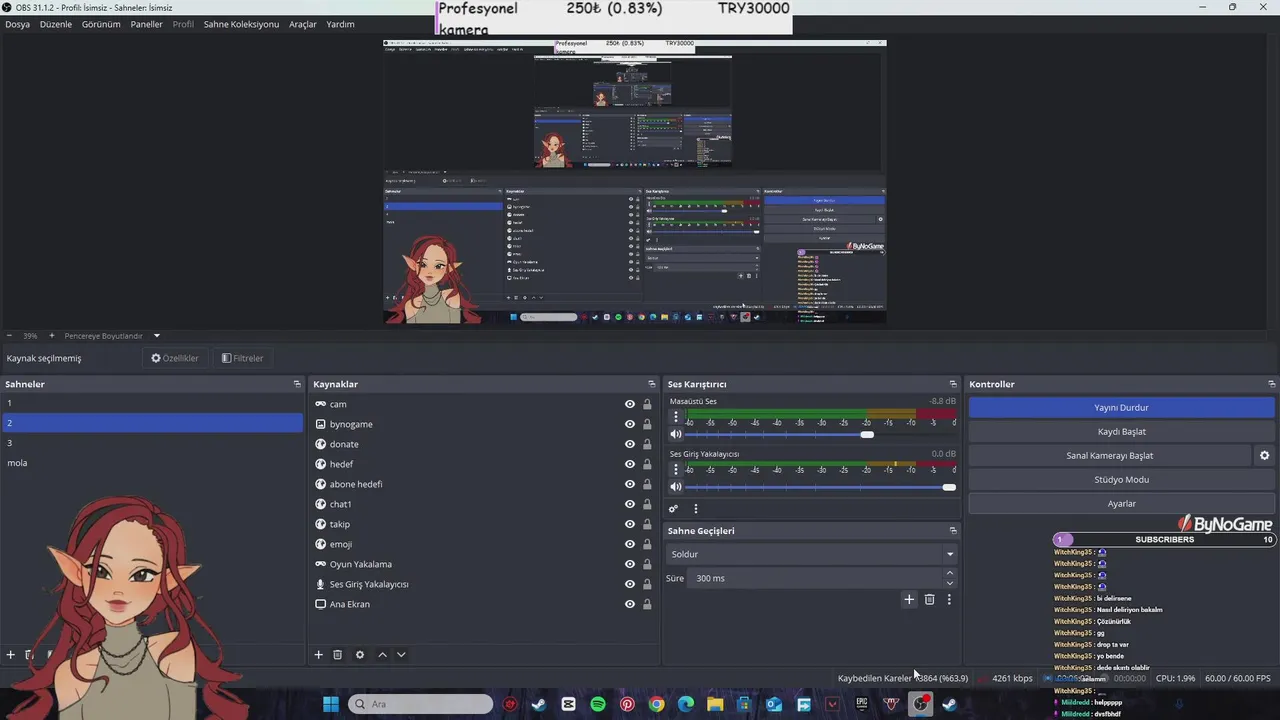Open Araçlar menu
Screen dimensions: 1280x720
(x=303, y=24)
